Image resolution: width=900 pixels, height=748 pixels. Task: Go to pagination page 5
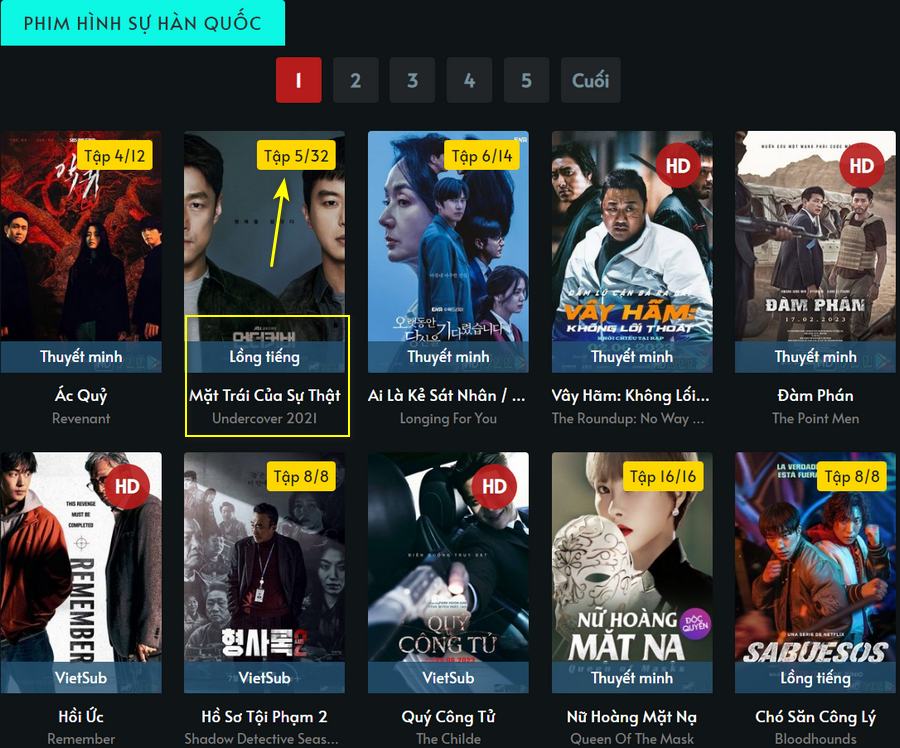pos(526,80)
